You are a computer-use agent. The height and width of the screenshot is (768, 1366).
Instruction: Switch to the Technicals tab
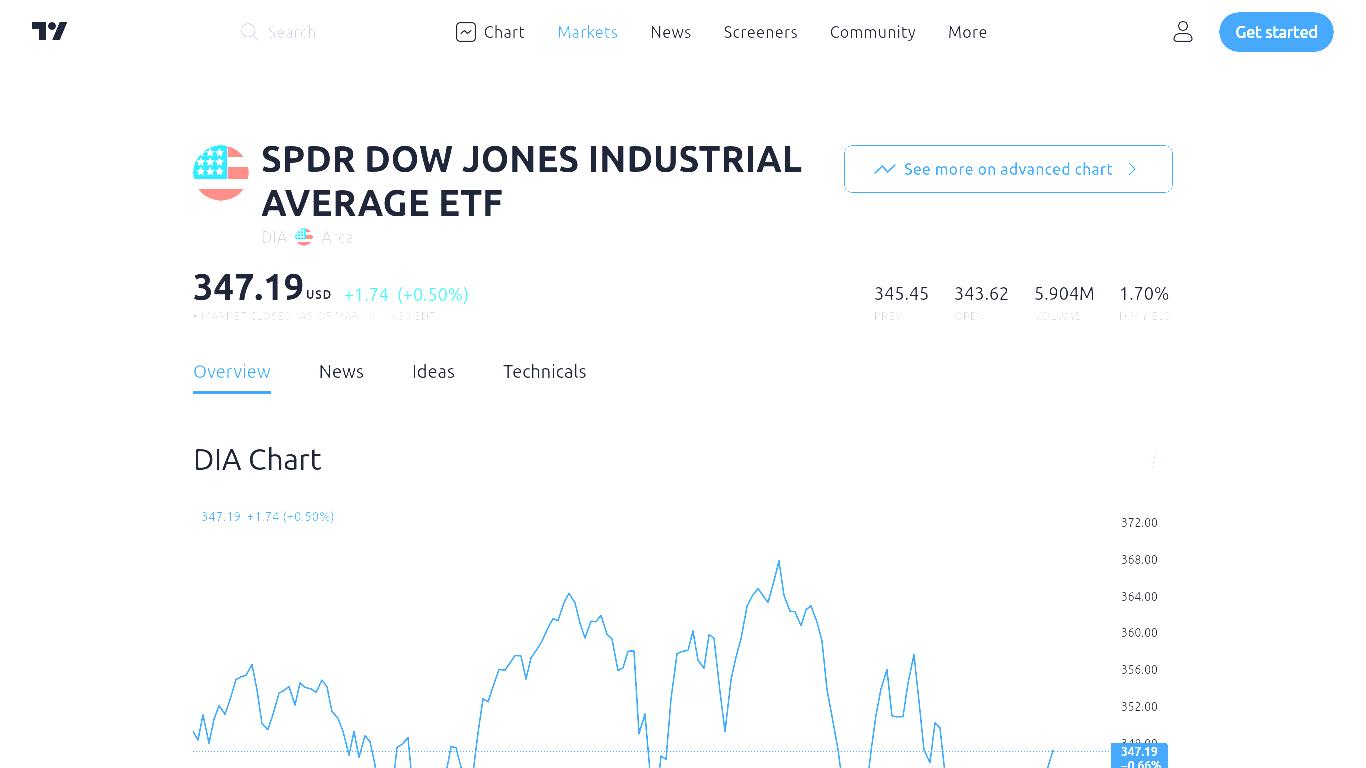545,371
